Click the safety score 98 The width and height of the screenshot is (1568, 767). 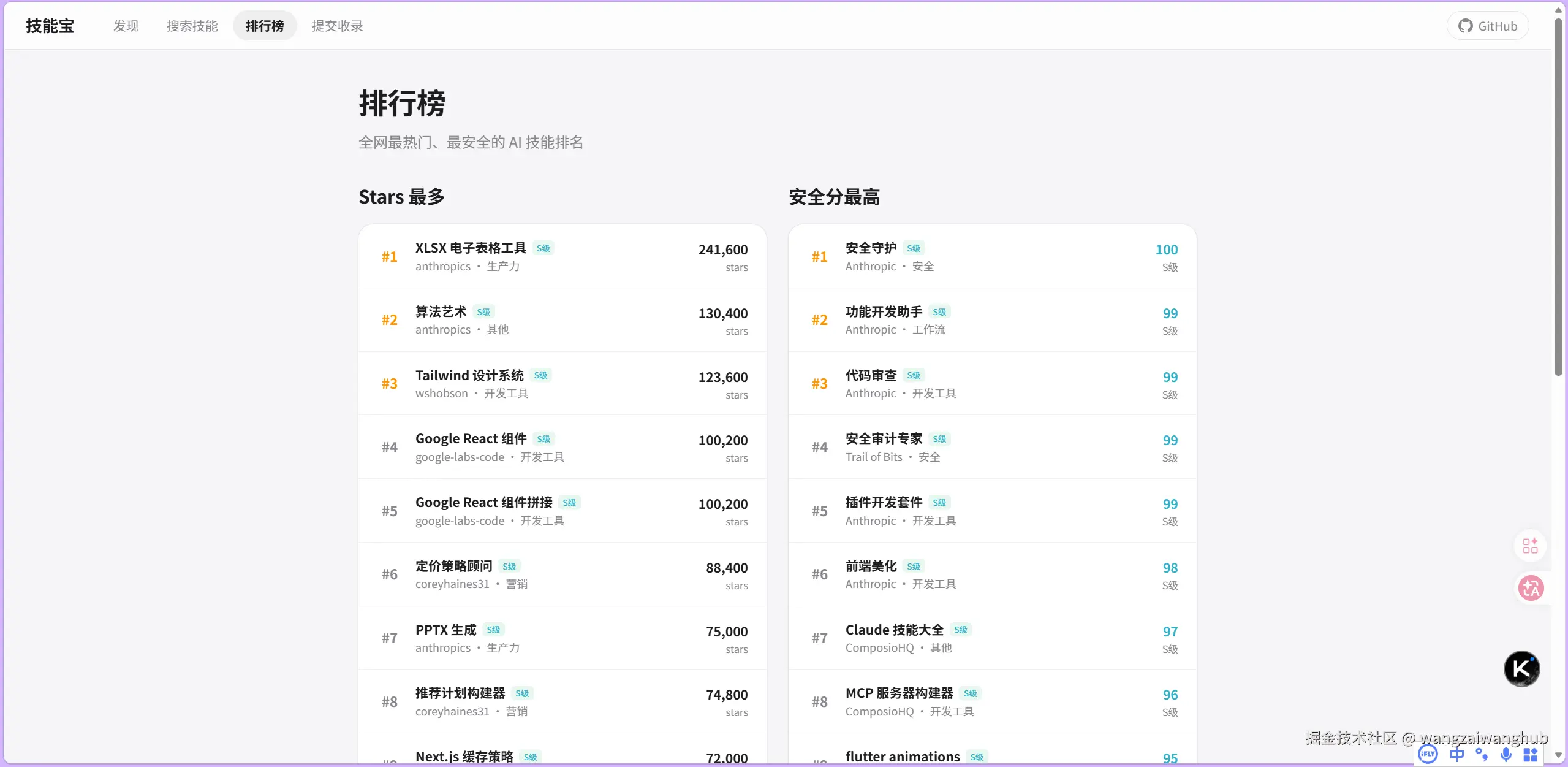pos(1170,568)
